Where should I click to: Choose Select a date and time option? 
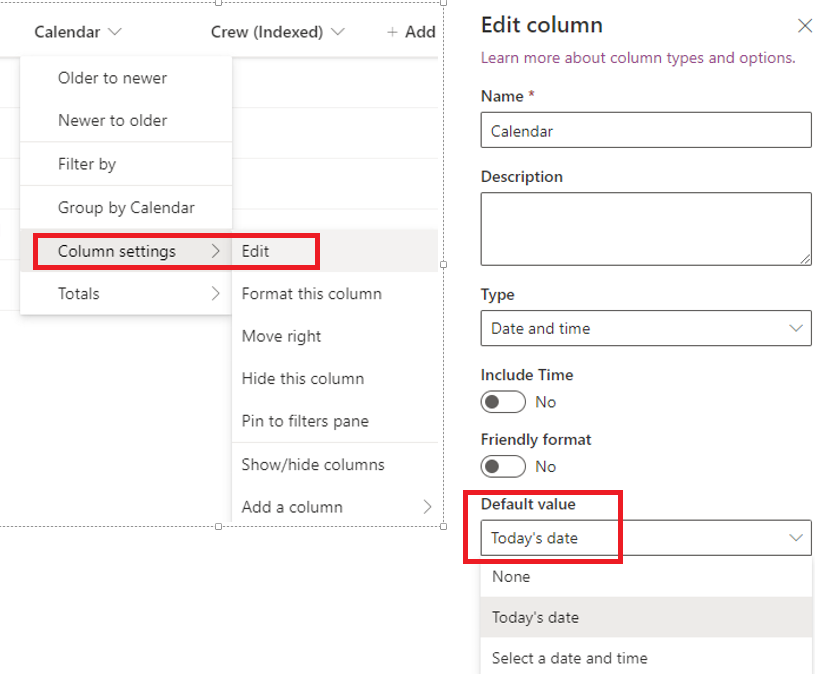569,658
